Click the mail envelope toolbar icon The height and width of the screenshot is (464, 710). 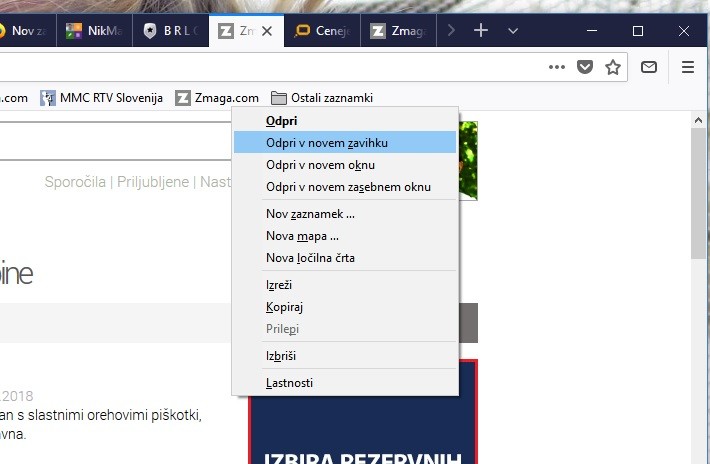649,67
